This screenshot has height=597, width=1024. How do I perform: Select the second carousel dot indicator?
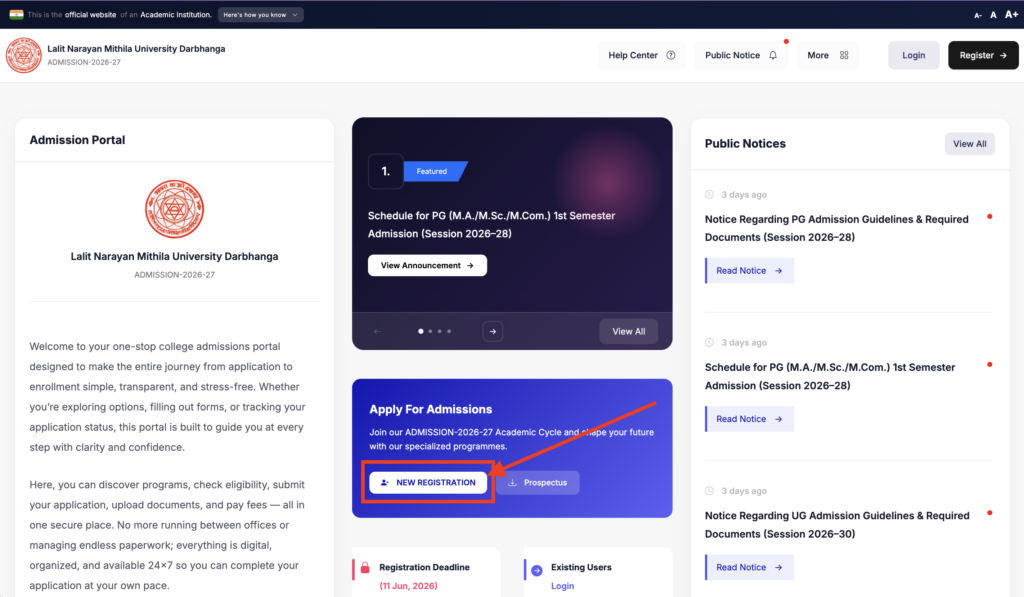point(430,331)
